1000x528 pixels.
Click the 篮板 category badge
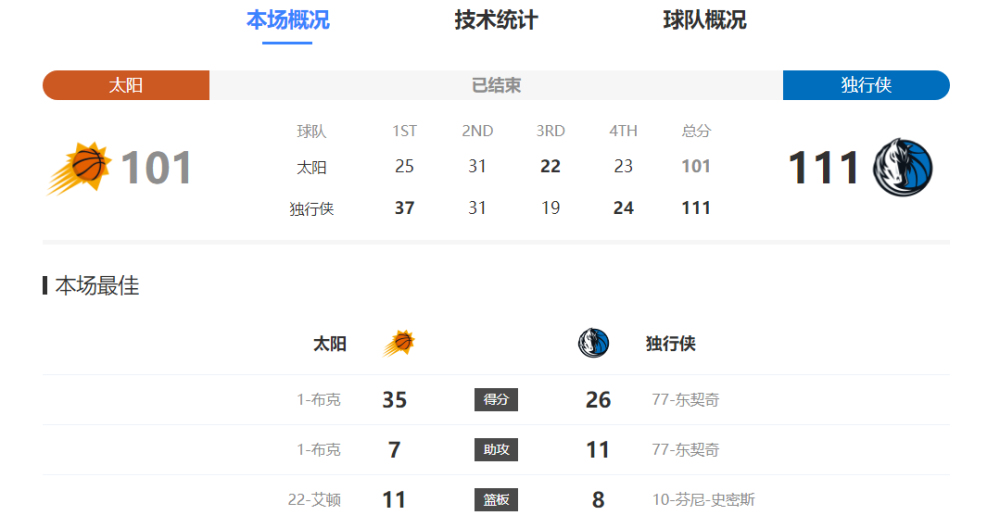496,499
